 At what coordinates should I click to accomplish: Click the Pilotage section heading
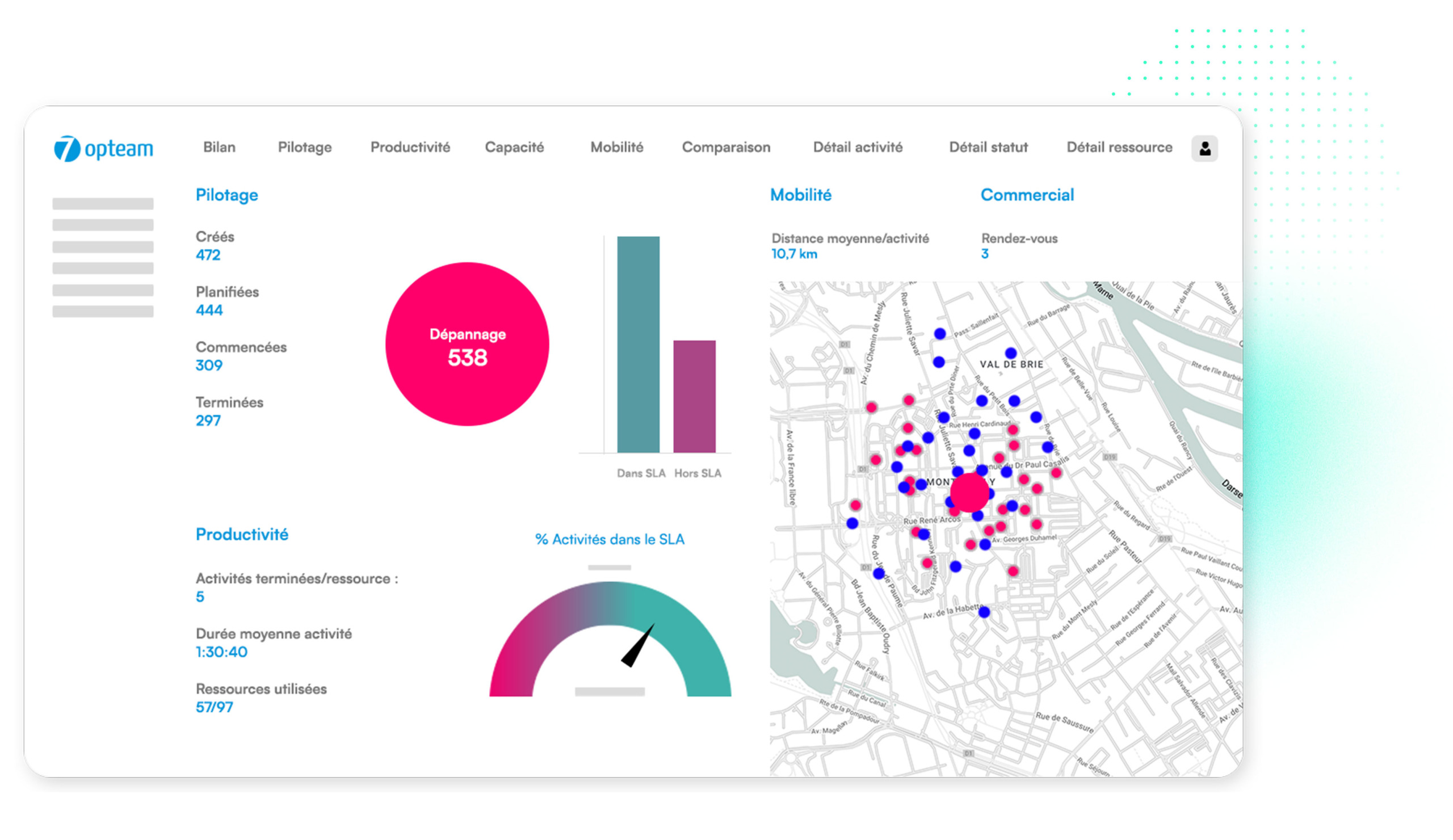[226, 195]
